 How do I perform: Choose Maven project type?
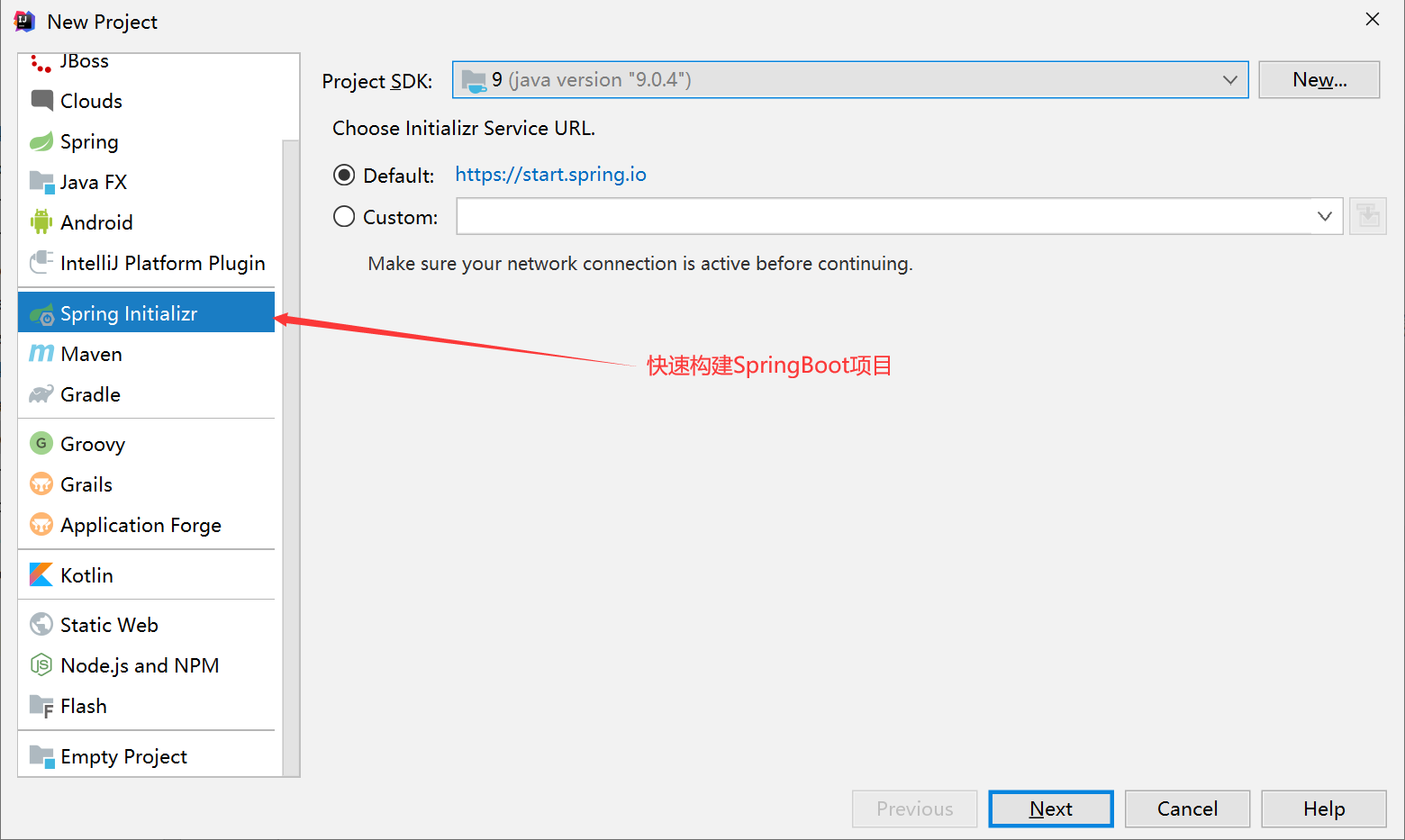146,354
